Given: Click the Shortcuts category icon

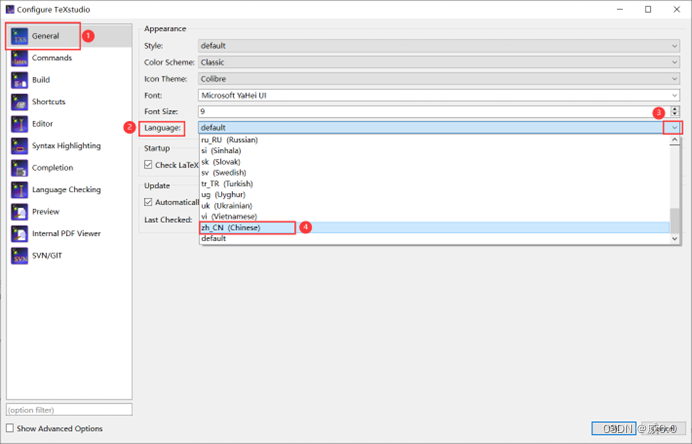Looking at the screenshot, I should 19,102.
